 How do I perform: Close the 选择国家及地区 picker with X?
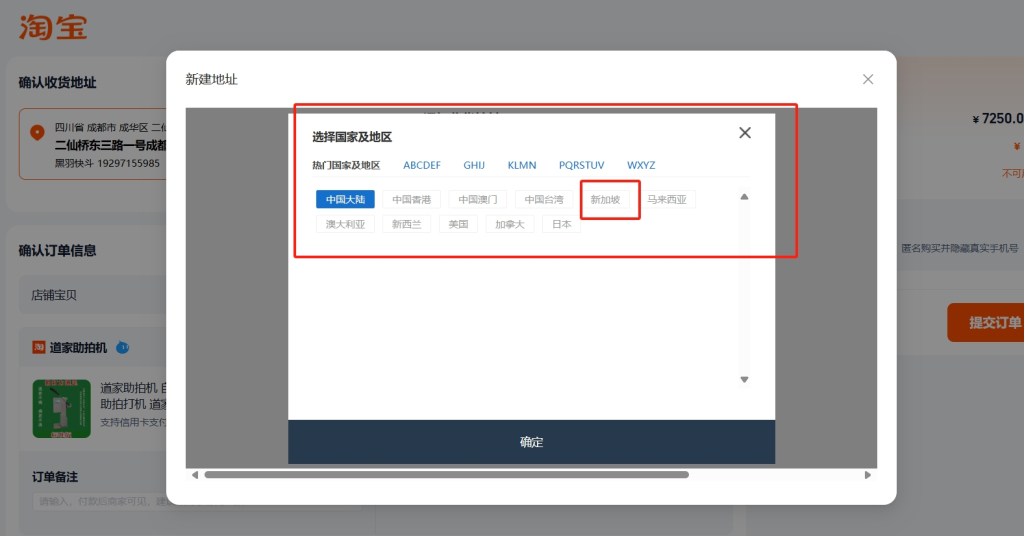coord(744,133)
